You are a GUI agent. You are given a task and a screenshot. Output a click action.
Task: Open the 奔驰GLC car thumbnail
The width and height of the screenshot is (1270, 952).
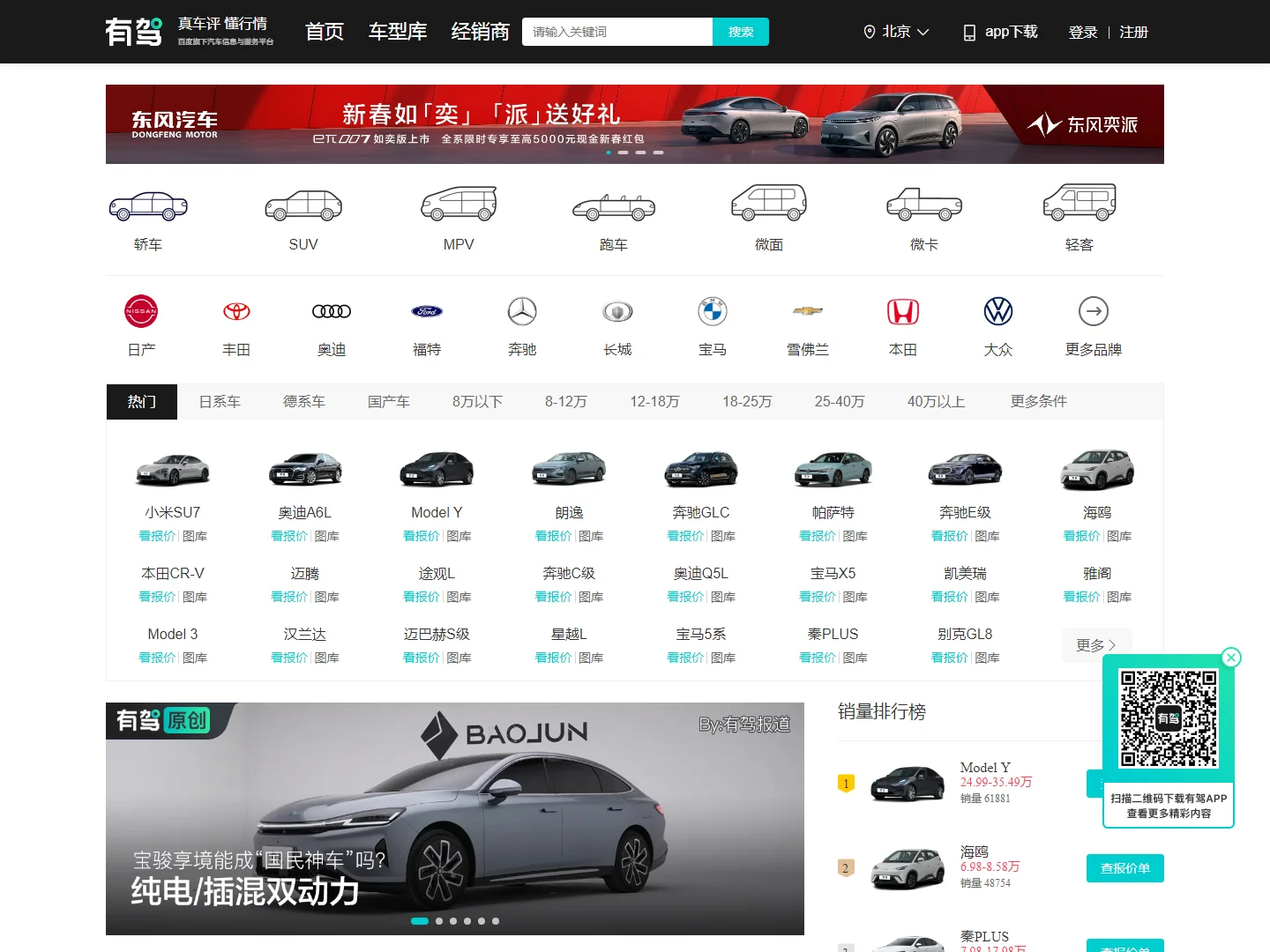pos(701,469)
